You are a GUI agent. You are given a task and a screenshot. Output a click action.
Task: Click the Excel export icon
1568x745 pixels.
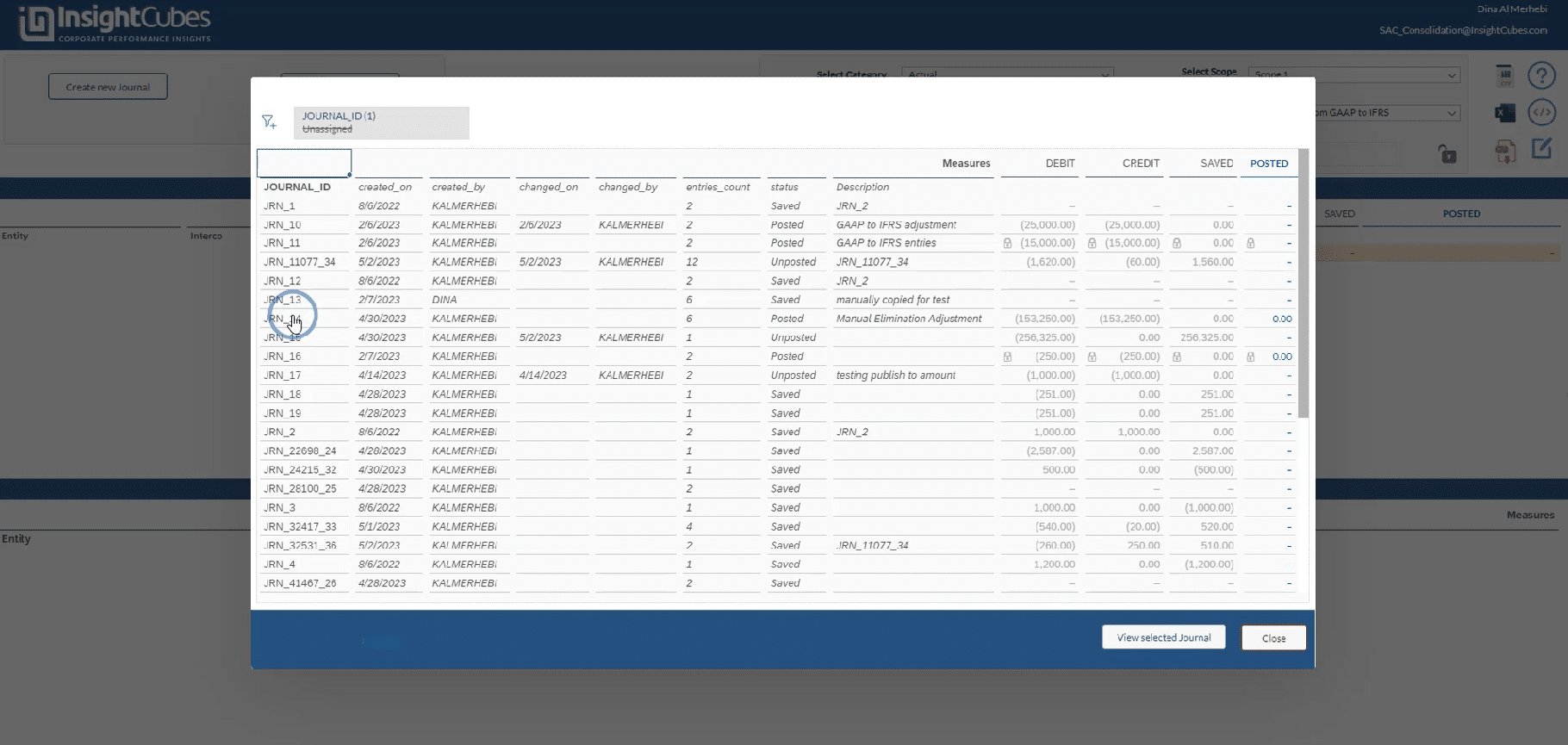1504,113
